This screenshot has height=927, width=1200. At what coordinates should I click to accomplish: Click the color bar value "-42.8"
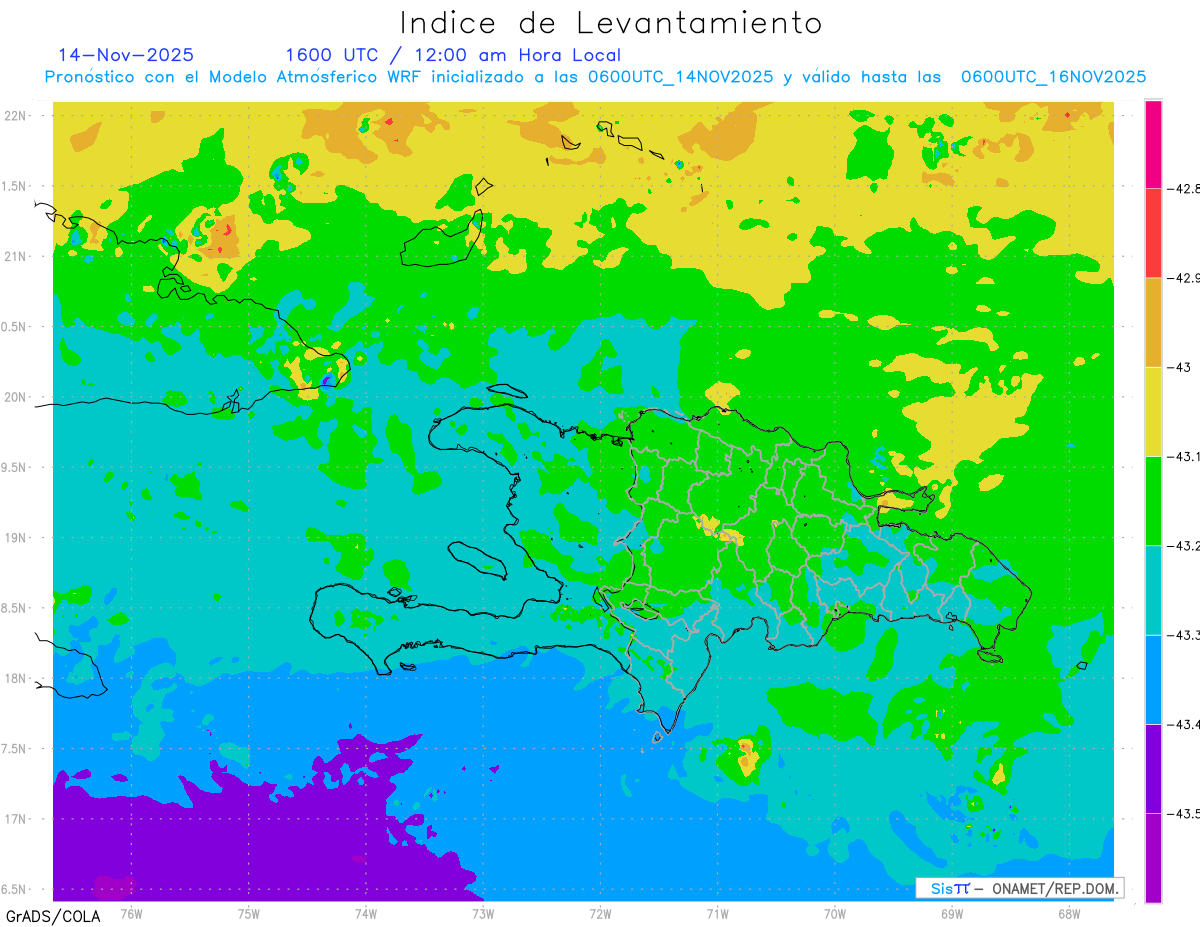pyautogui.click(x=1183, y=188)
